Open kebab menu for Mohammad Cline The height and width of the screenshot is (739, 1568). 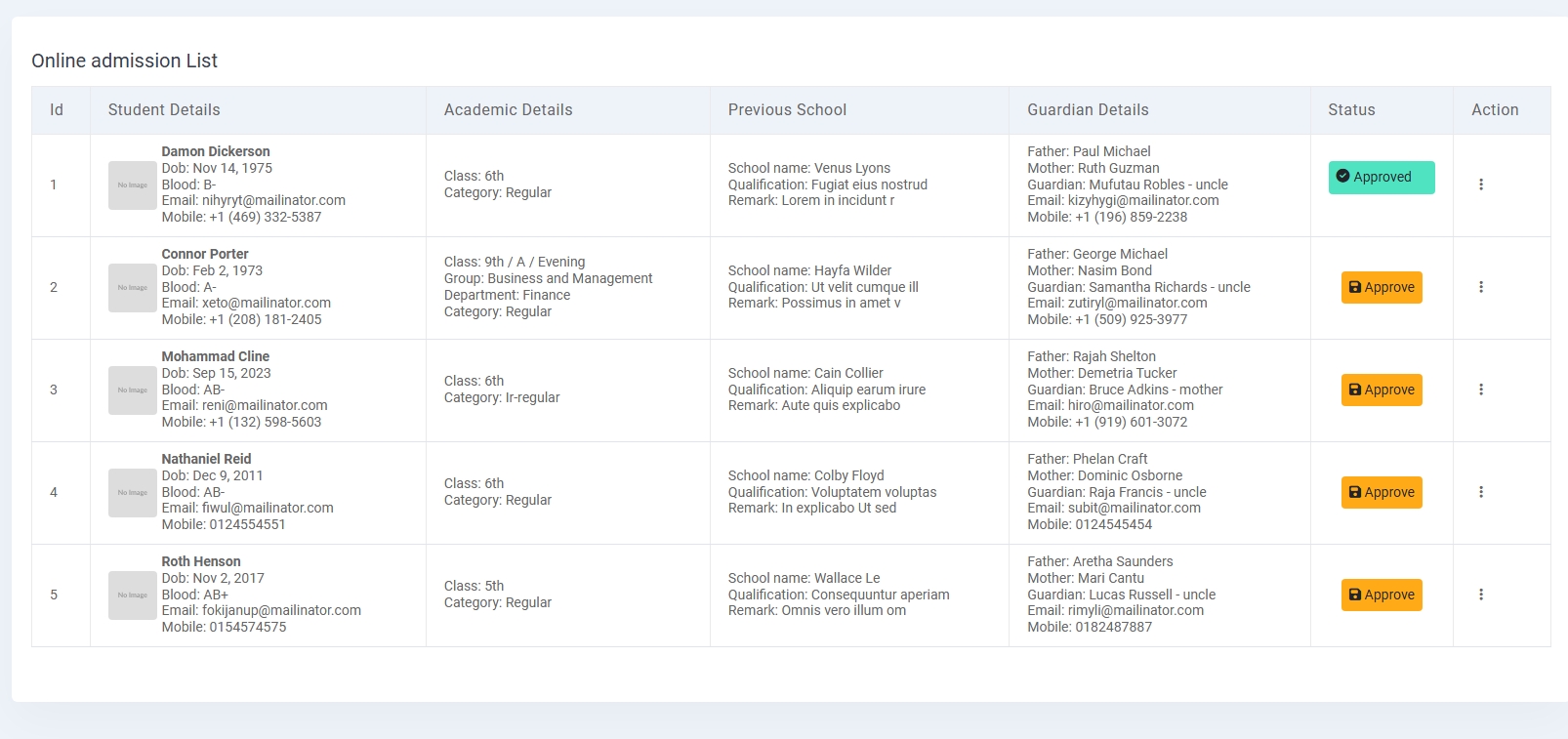(x=1480, y=390)
